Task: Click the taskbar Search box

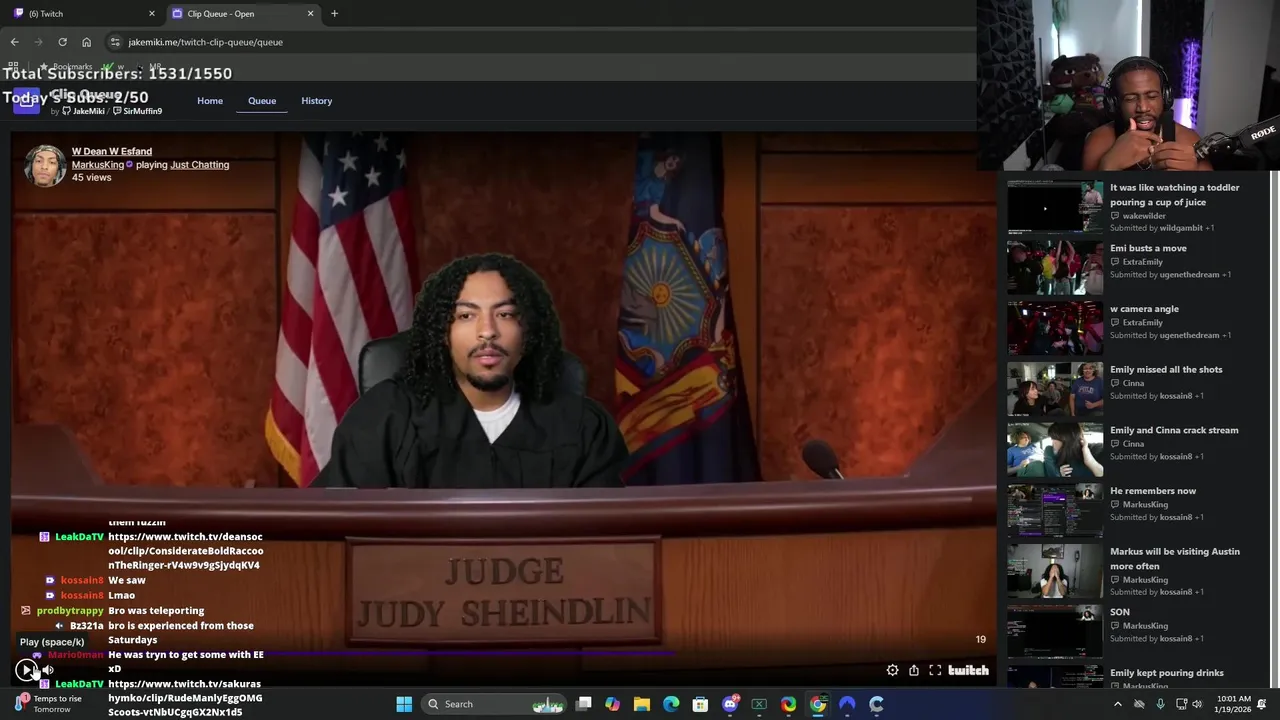Action: (x=493, y=704)
